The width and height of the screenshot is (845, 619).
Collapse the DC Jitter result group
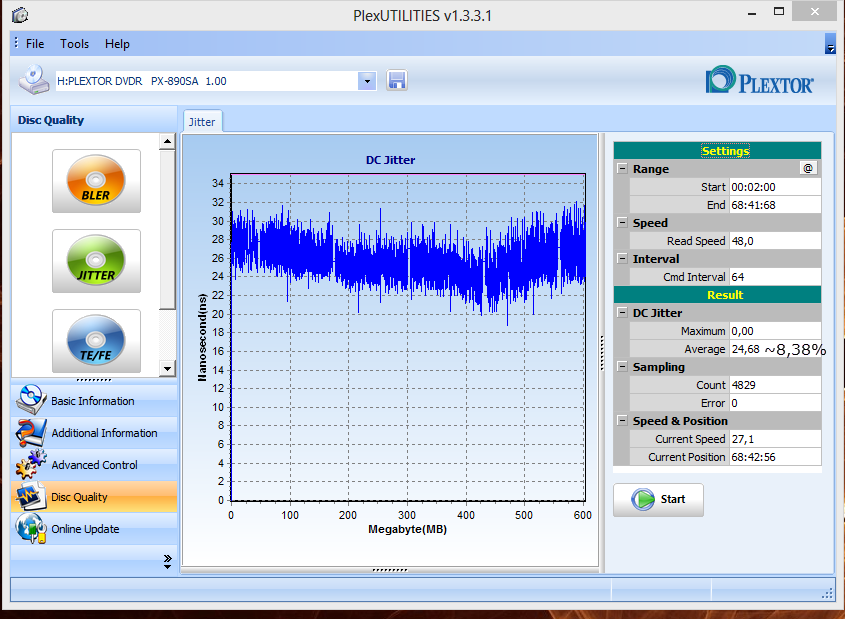click(622, 312)
